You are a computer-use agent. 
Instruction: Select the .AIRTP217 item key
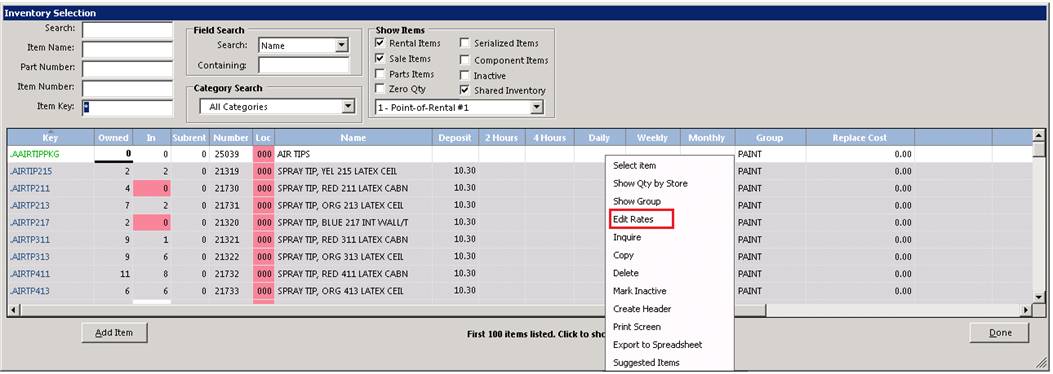(x=29, y=222)
